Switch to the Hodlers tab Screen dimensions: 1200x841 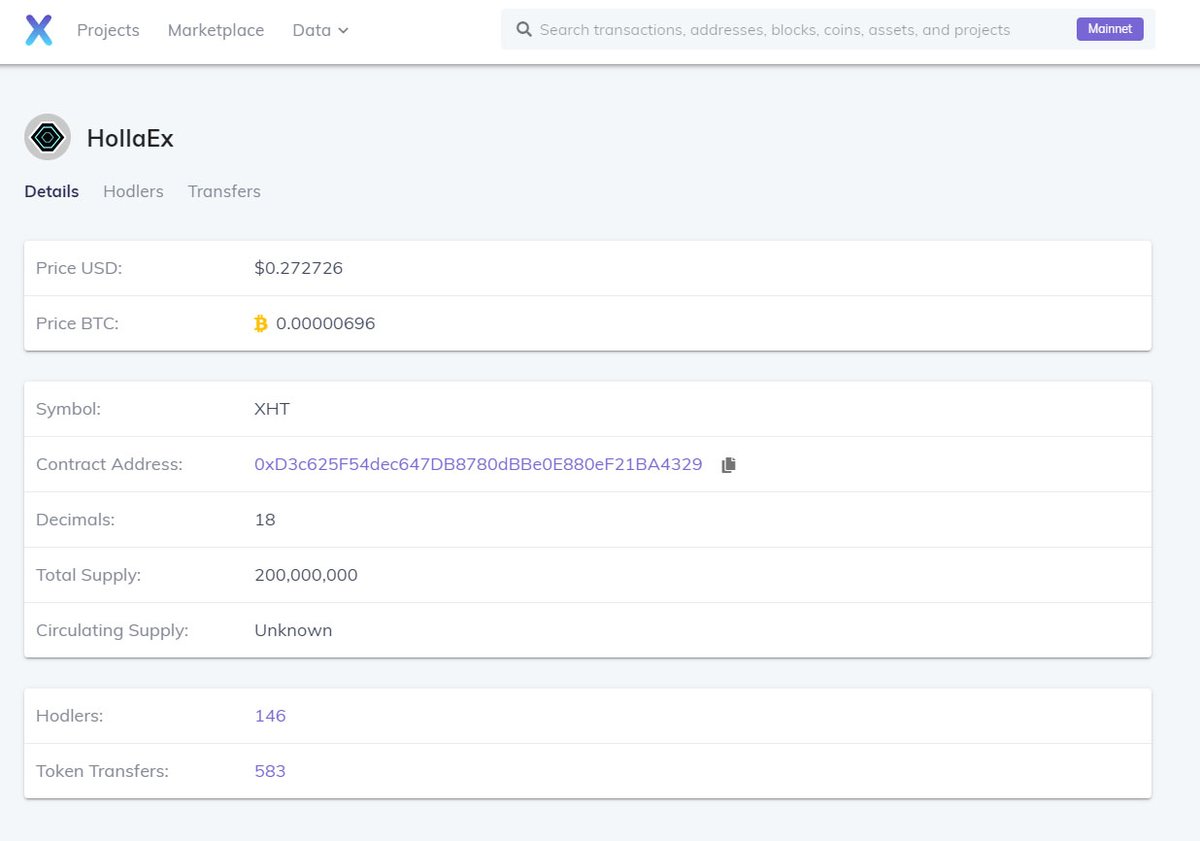(x=133, y=191)
